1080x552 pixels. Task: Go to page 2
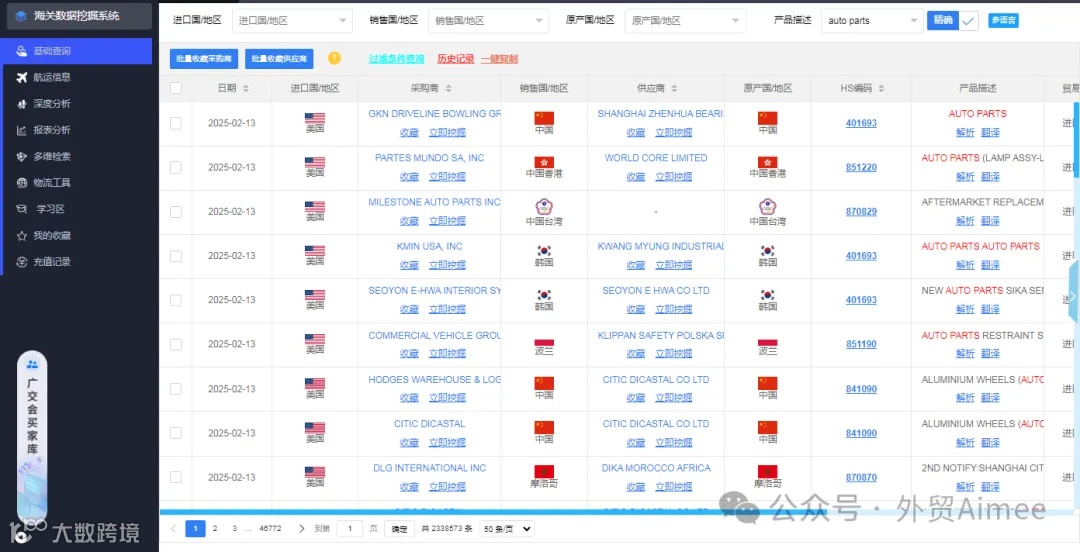pyautogui.click(x=215, y=529)
